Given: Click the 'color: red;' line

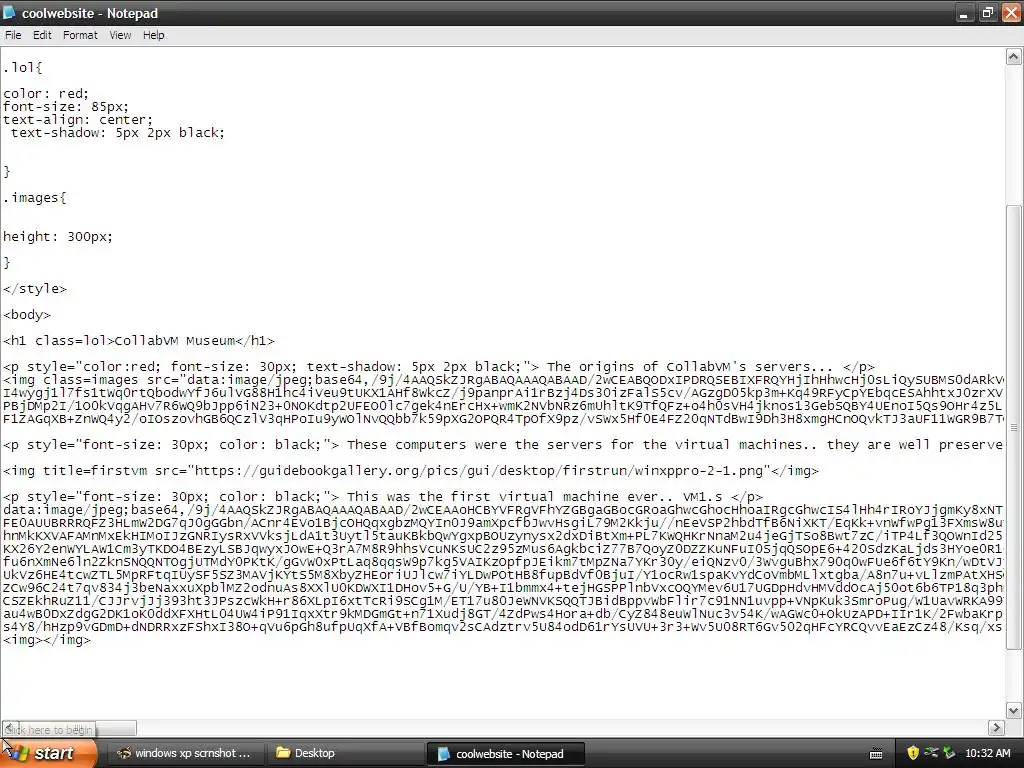Looking at the screenshot, I should 46,93.
